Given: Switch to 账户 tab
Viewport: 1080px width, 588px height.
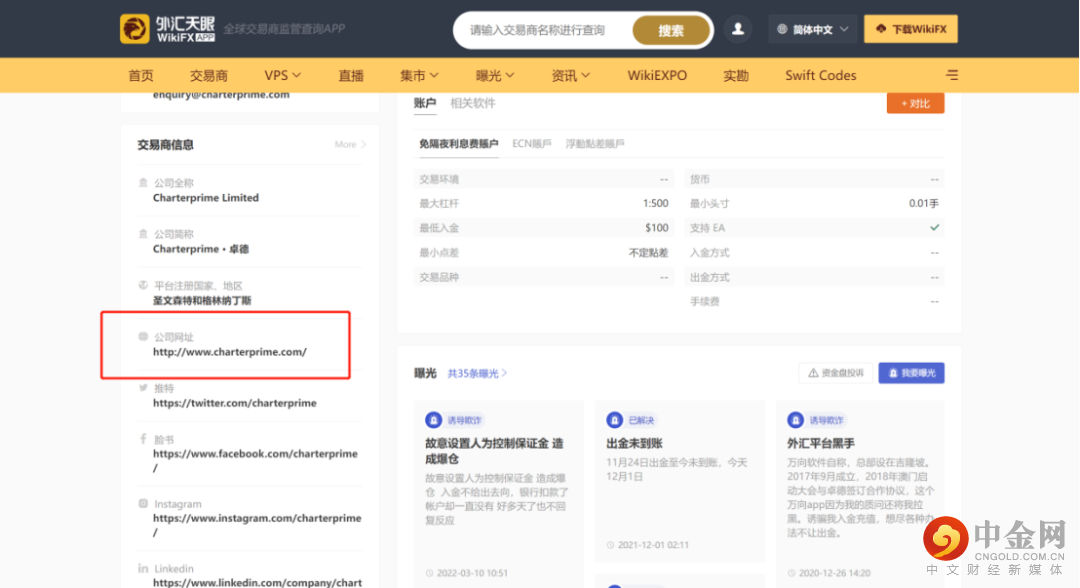Looking at the screenshot, I should pos(425,103).
